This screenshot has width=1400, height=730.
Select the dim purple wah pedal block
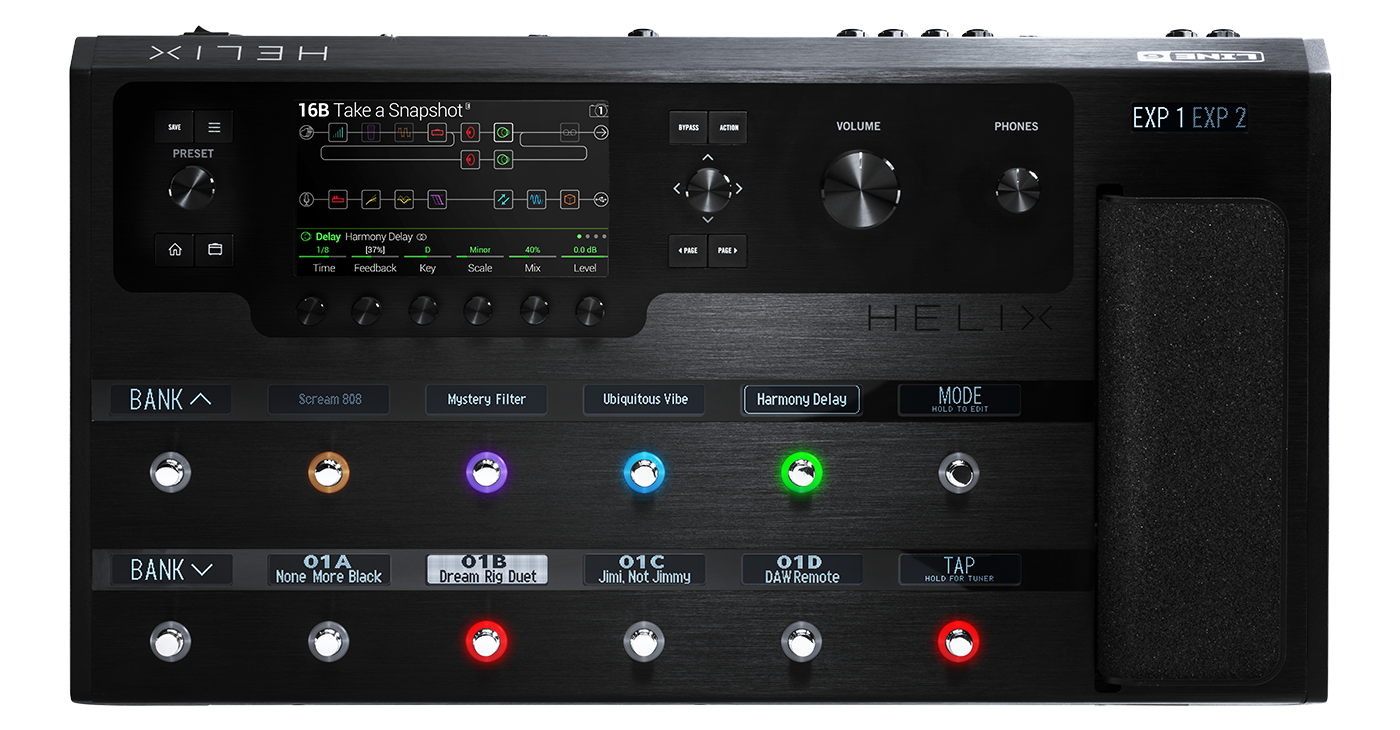[x=371, y=132]
